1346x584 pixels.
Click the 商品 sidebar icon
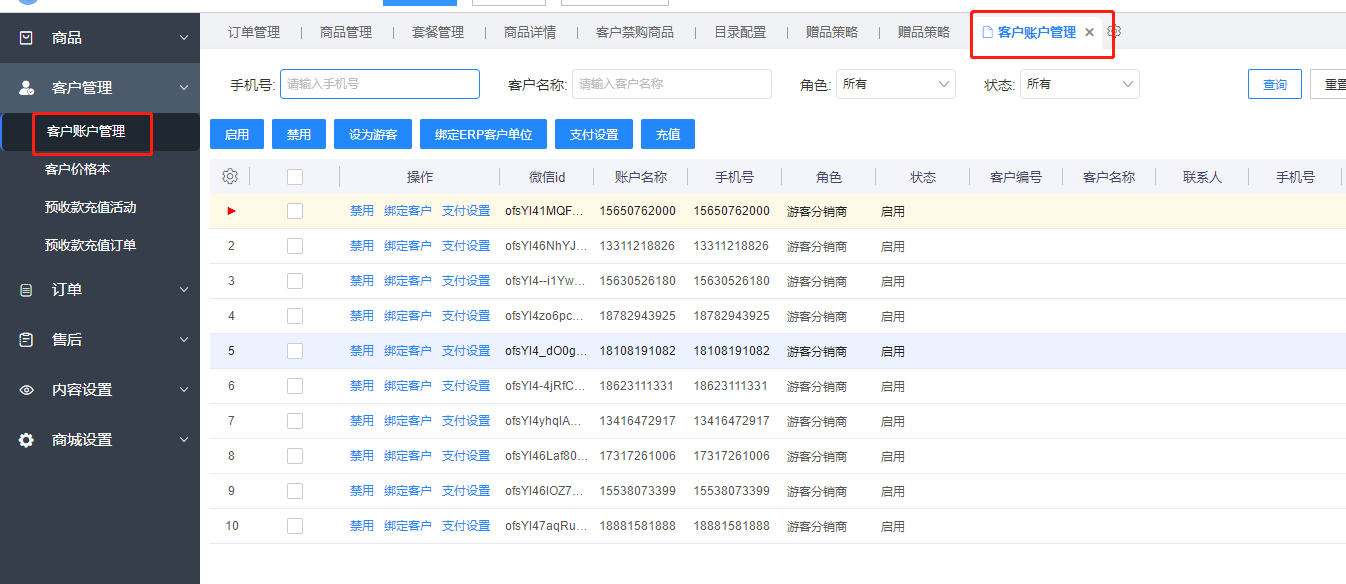(x=27, y=38)
